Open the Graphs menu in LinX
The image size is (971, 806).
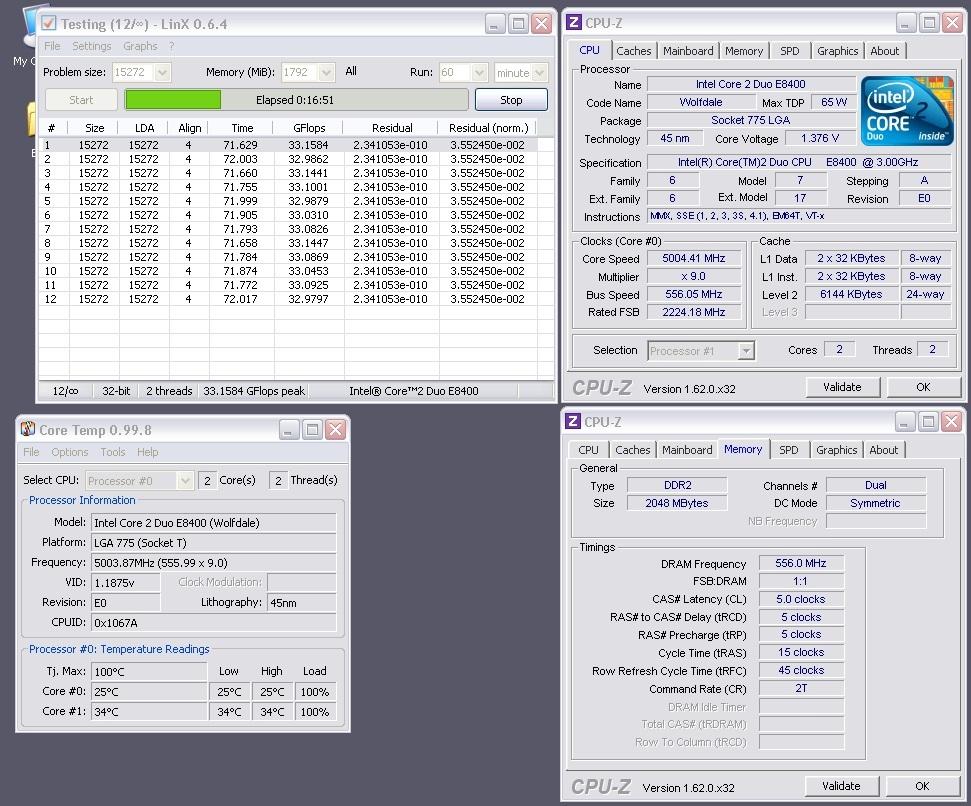tap(140, 46)
